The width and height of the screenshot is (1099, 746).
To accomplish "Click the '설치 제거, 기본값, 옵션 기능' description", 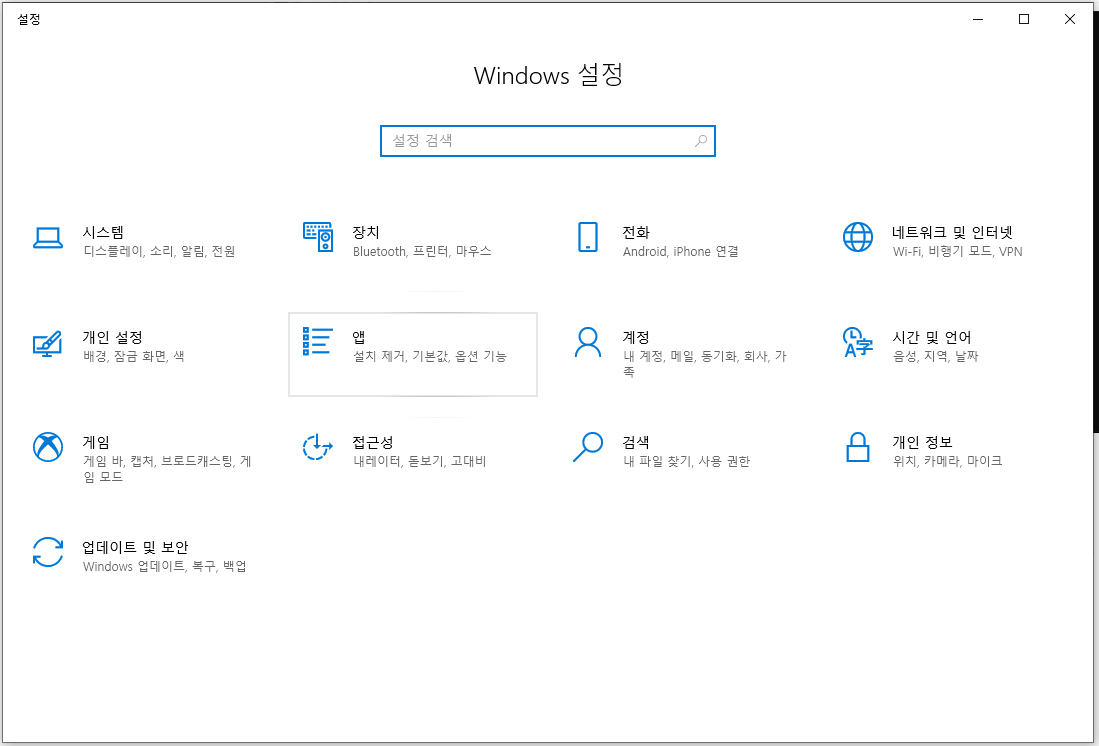I will [x=430, y=356].
